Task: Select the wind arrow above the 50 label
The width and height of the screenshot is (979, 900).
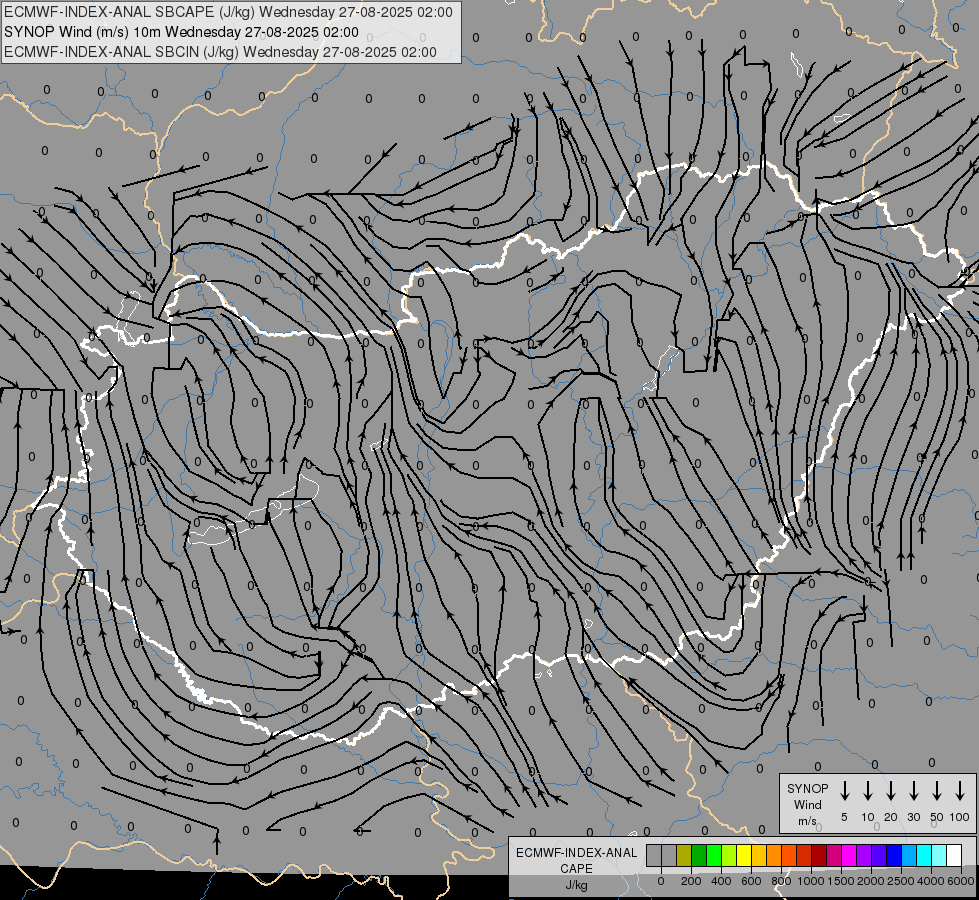Action: (x=937, y=791)
